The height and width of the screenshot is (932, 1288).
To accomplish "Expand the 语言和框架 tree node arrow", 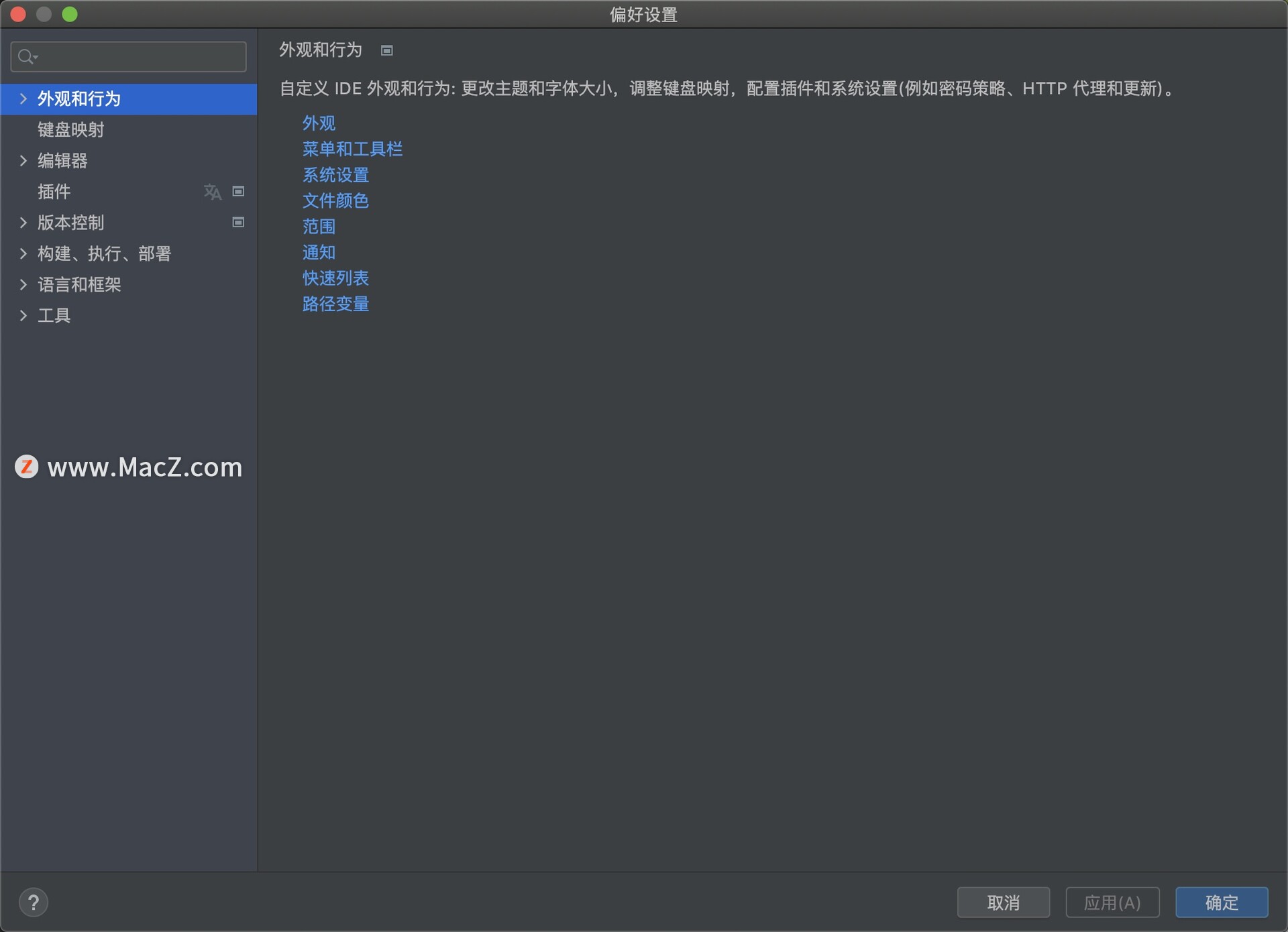I will coord(23,284).
